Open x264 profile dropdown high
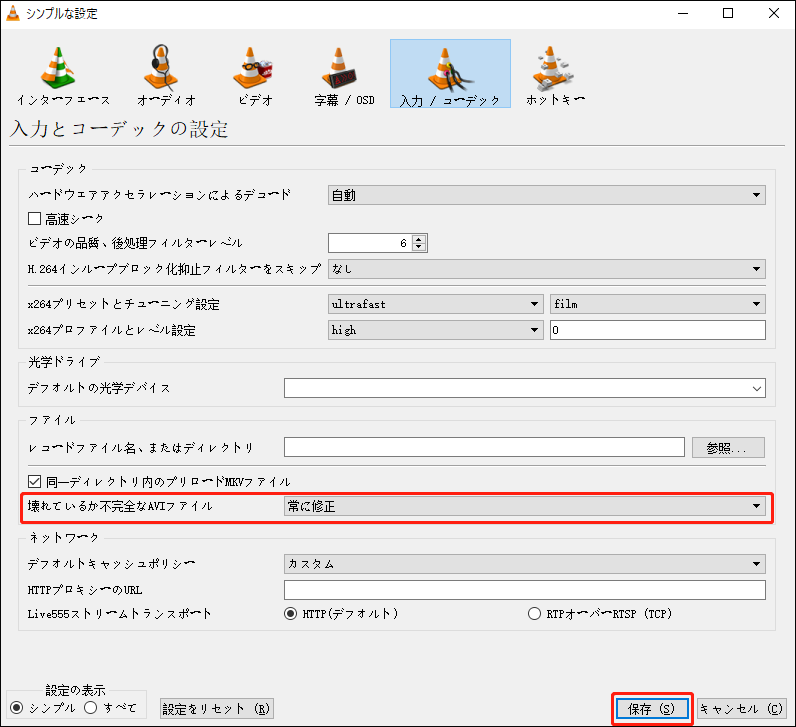Viewport: 796px width, 727px height. 436,330
